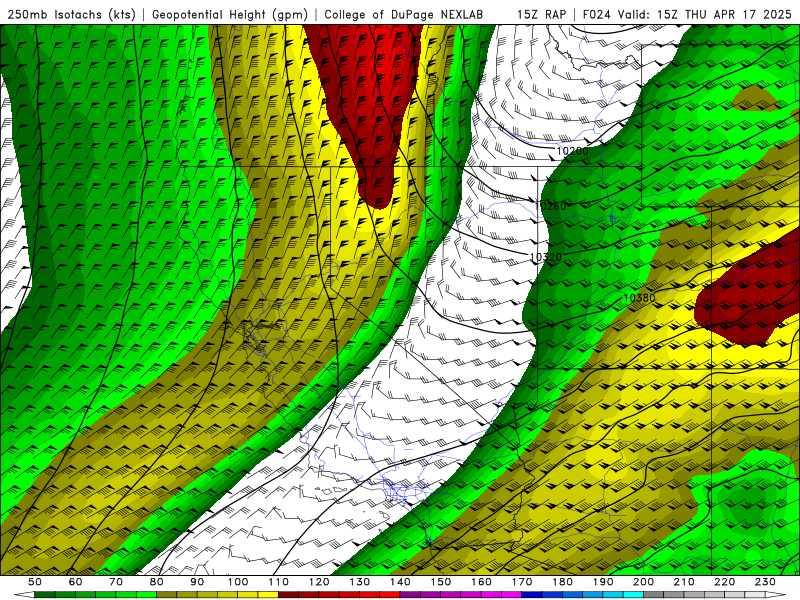
Task: Select the dark gray 200–205 kt legend swatch
Action: (x=654, y=595)
